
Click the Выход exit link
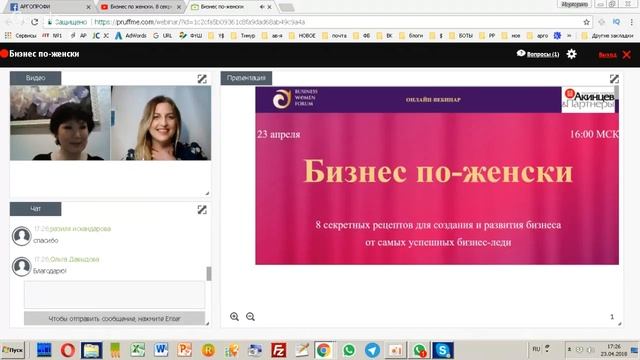click(607, 55)
